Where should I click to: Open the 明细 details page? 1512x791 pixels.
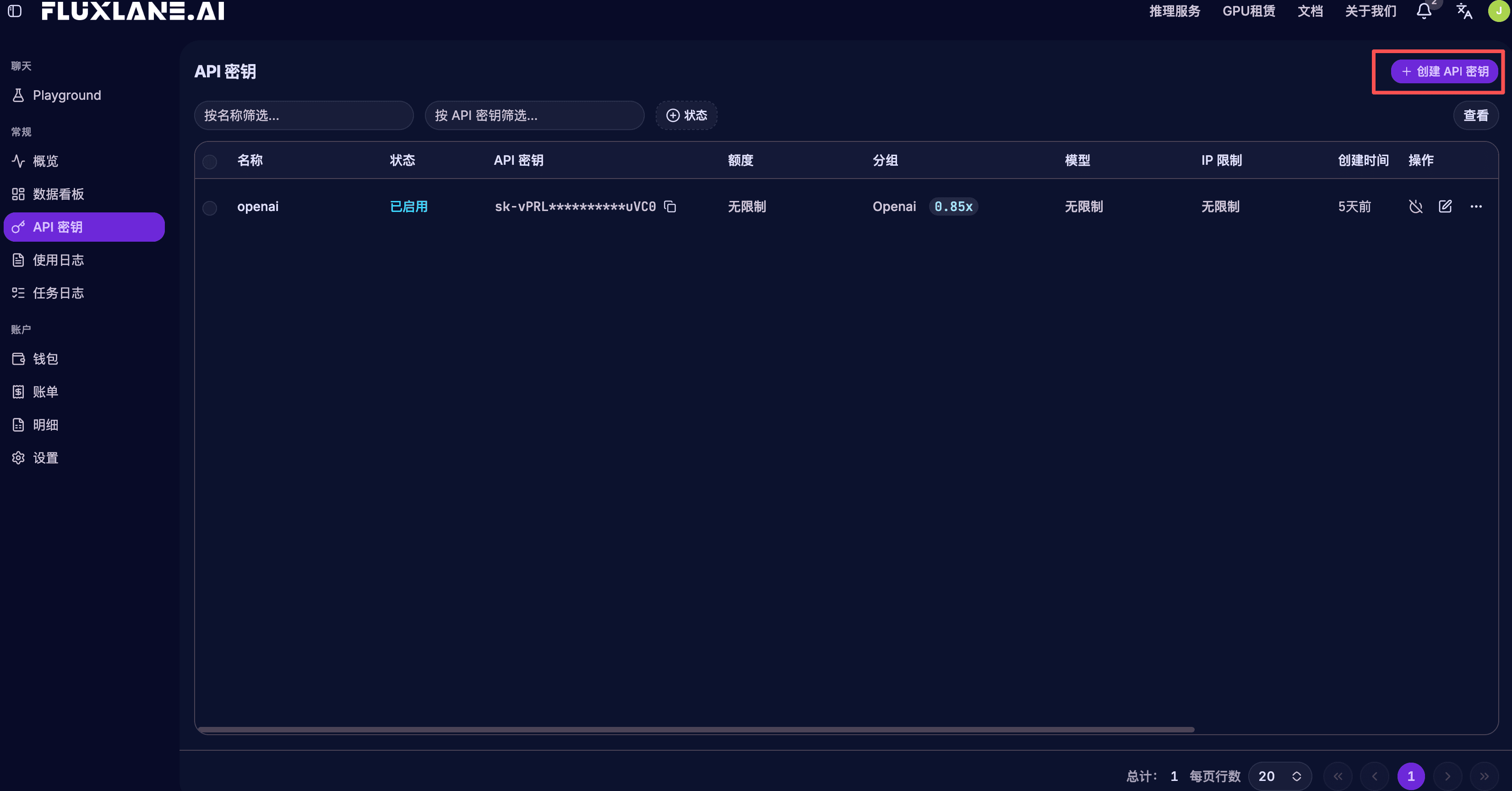pos(84,425)
